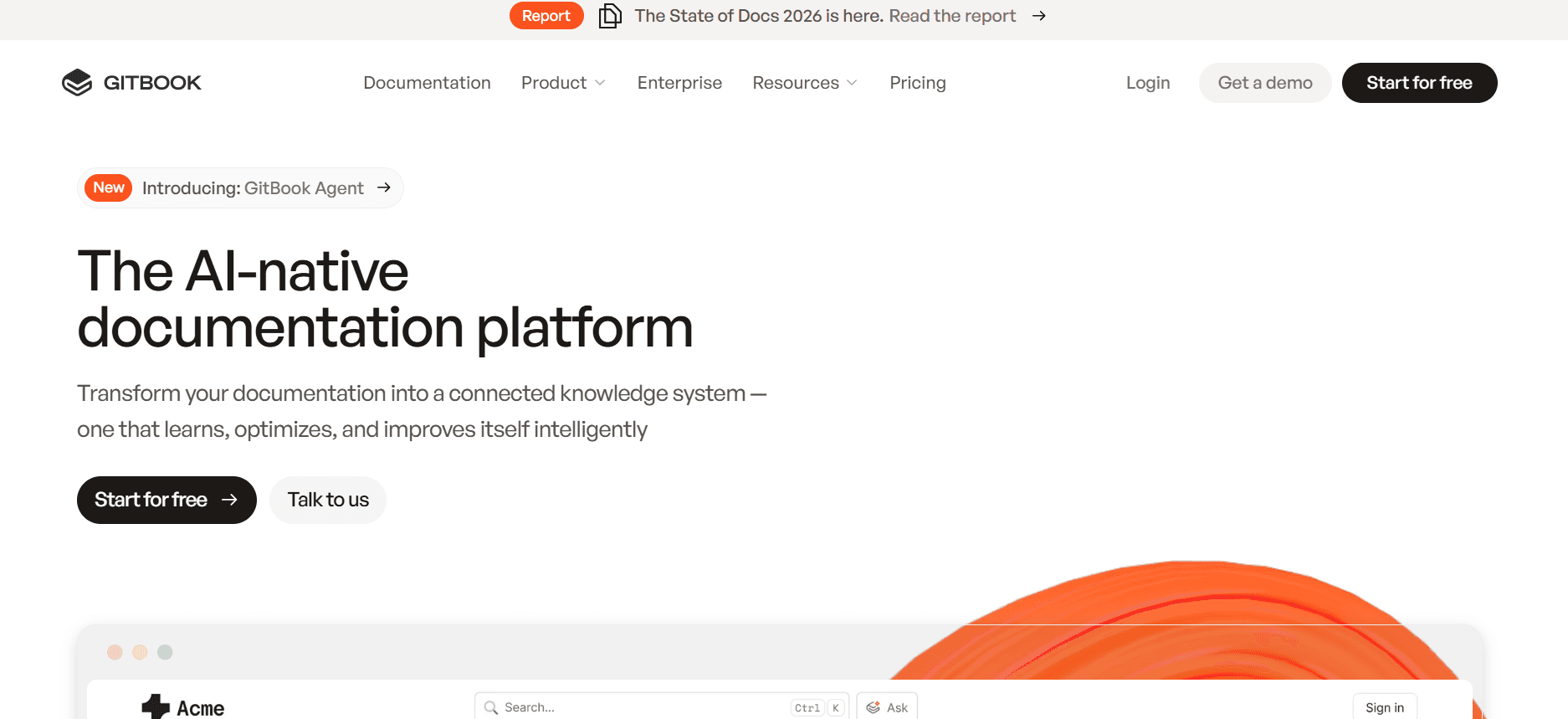Viewport: 1568px width, 719px height.
Task: Click the Acme site name text
Action: click(x=201, y=708)
